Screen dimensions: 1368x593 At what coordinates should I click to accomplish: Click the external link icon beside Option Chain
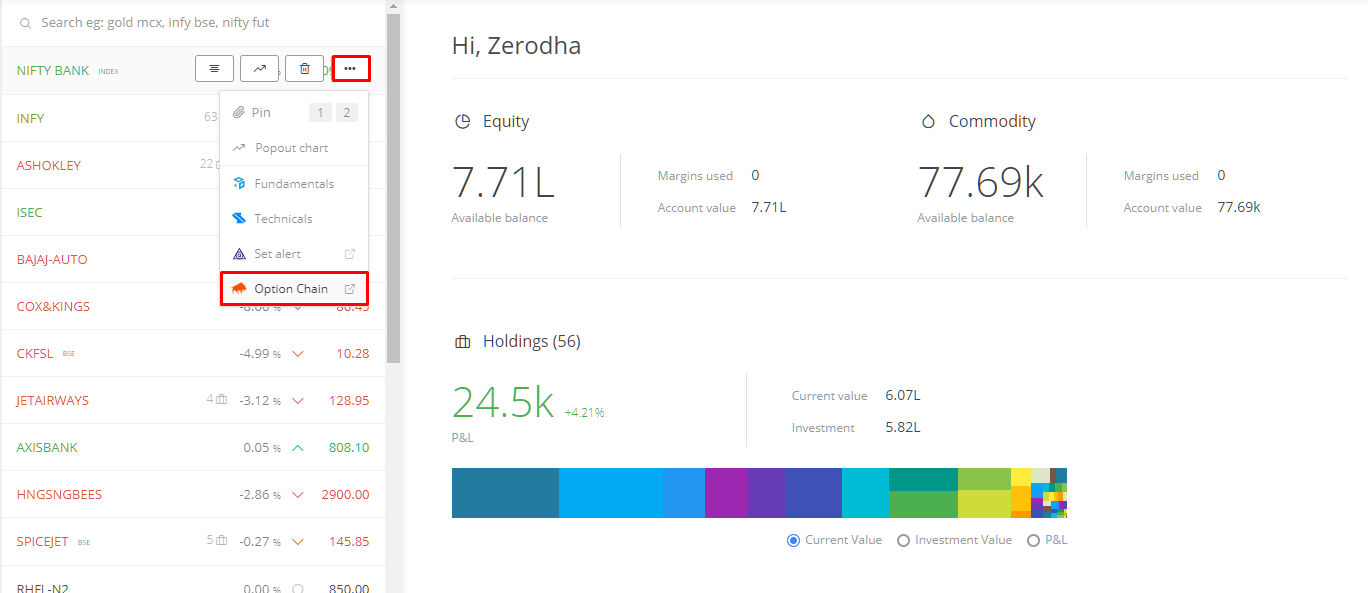(350, 289)
